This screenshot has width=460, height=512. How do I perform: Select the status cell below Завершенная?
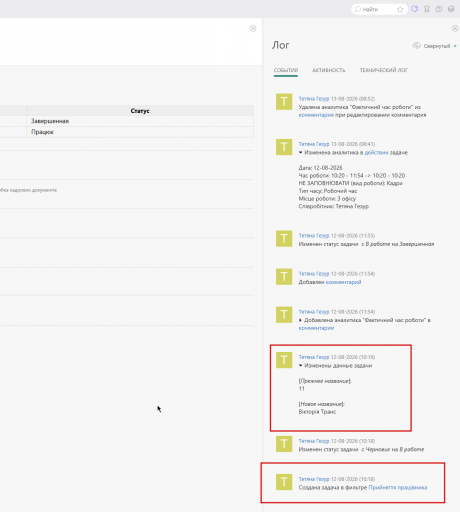click(x=140, y=132)
